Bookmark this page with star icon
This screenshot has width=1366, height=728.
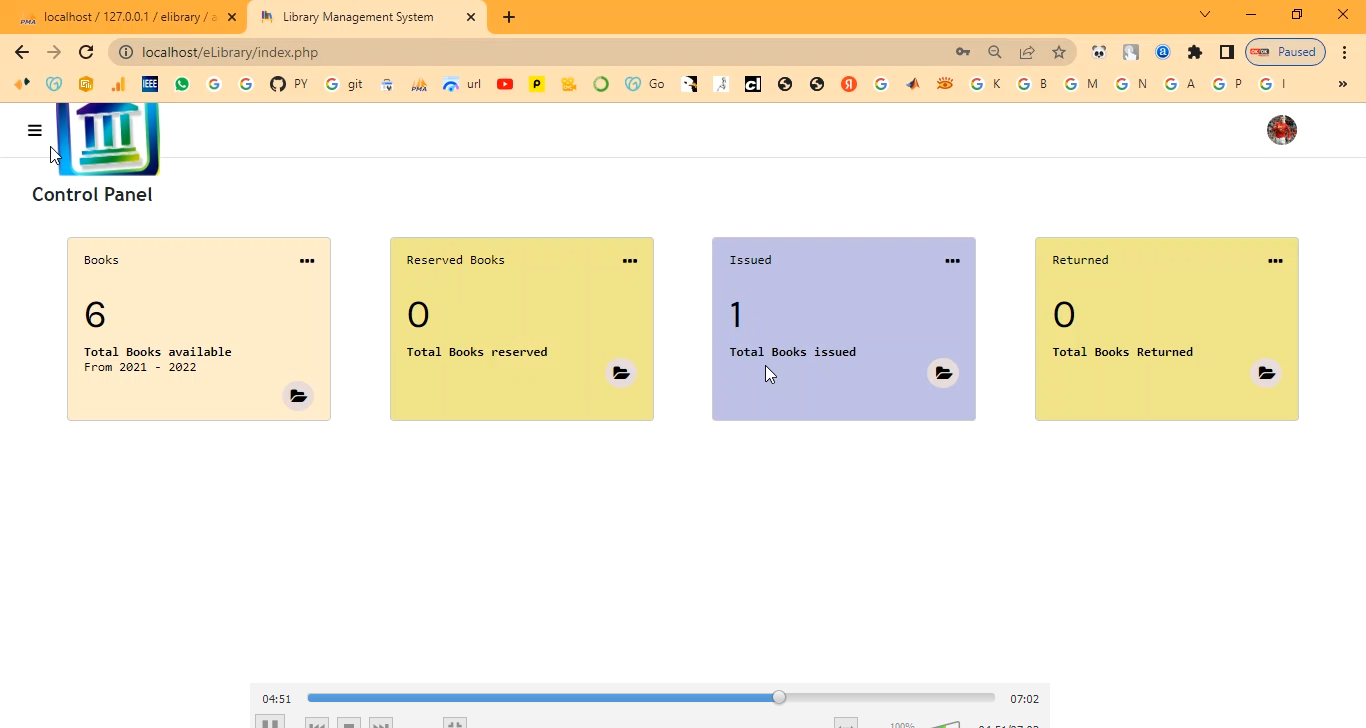pyautogui.click(x=1059, y=52)
